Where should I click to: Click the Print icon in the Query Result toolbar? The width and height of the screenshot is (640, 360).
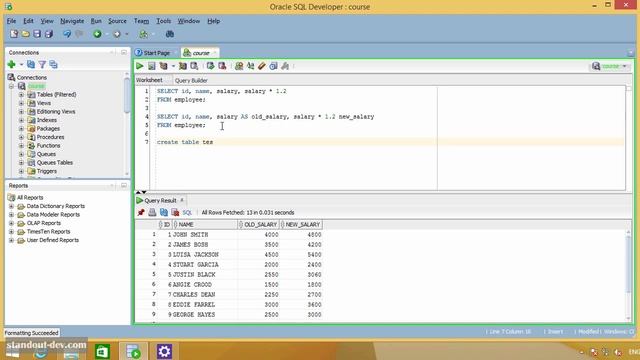tap(152, 212)
